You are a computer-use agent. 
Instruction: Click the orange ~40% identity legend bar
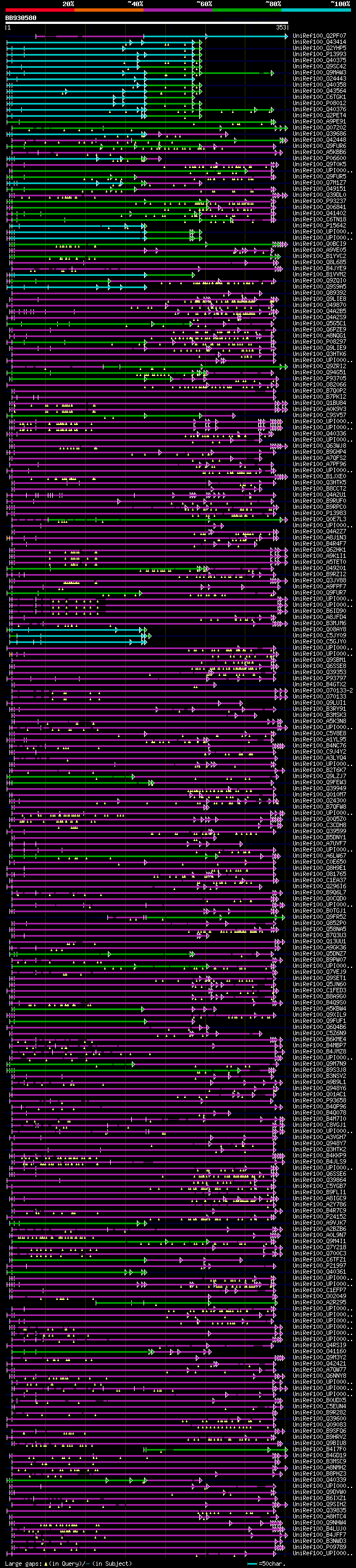pyautogui.click(x=109, y=10)
